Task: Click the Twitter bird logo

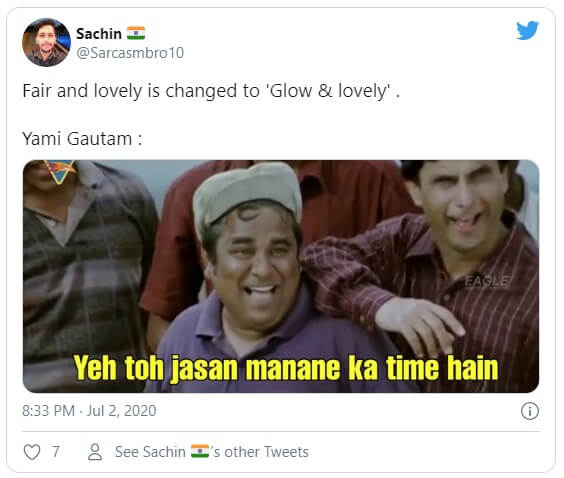Action: (527, 30)
